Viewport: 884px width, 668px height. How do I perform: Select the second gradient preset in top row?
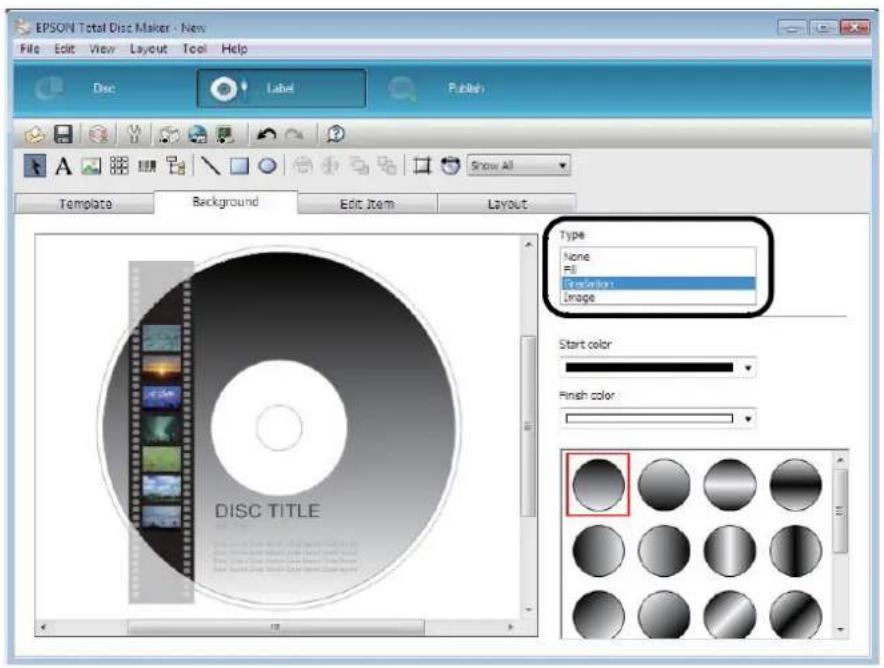click(x=664, y=485)
